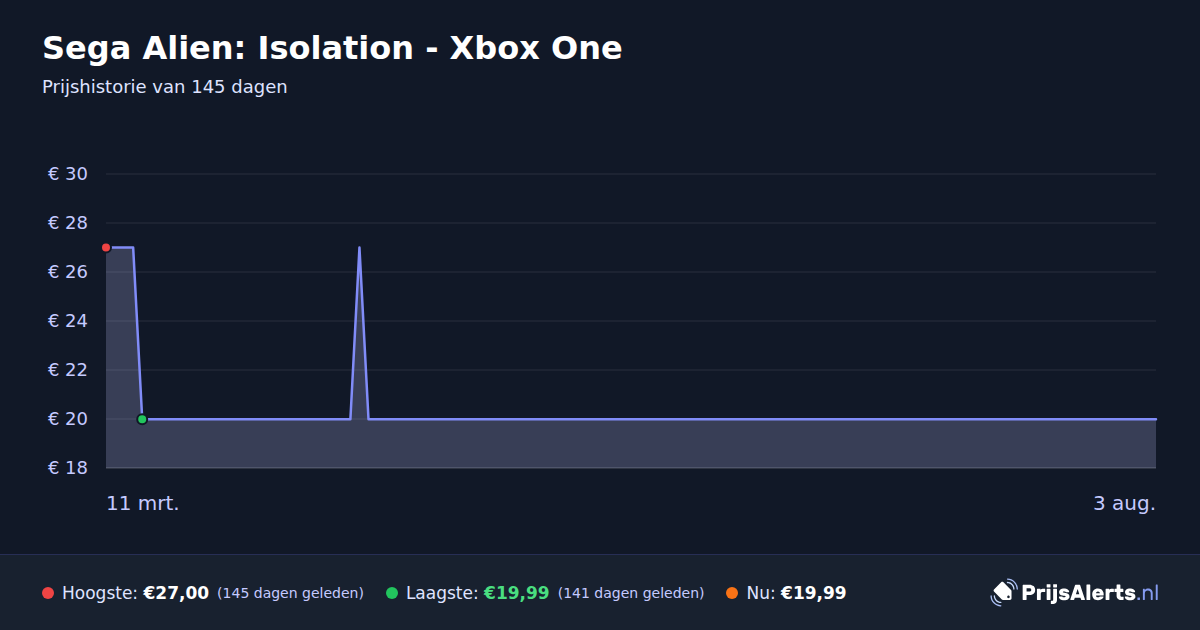This screenshot has height=630, width=1200.
Task: Click the green €19,99 lowest price value
Action: [516, 593]
